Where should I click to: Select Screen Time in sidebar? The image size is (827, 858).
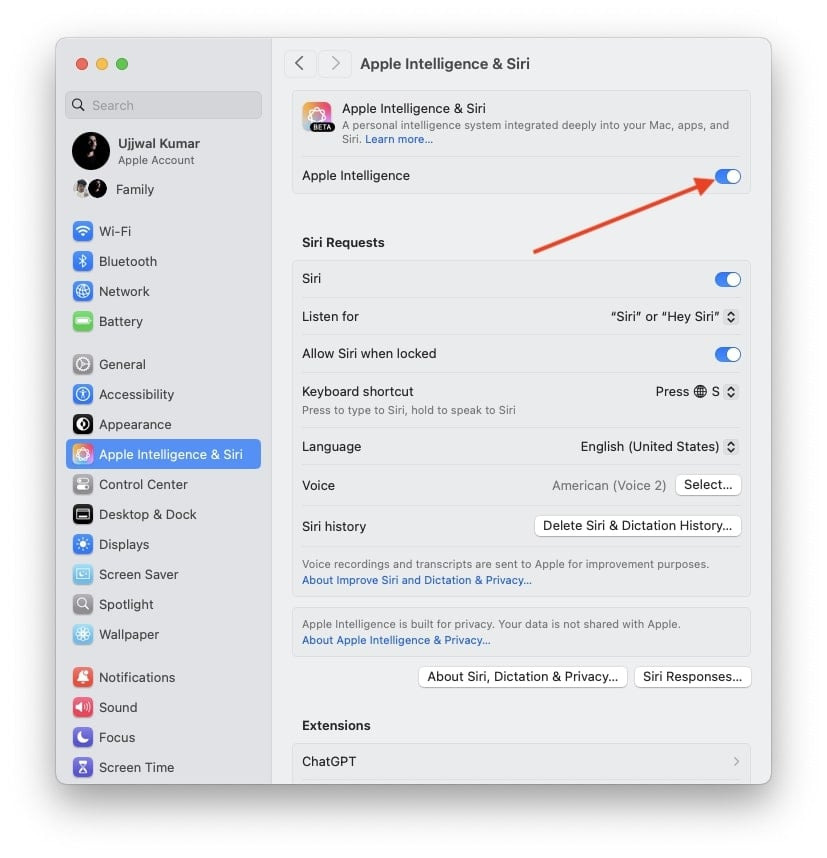click(x=163, y=768)
